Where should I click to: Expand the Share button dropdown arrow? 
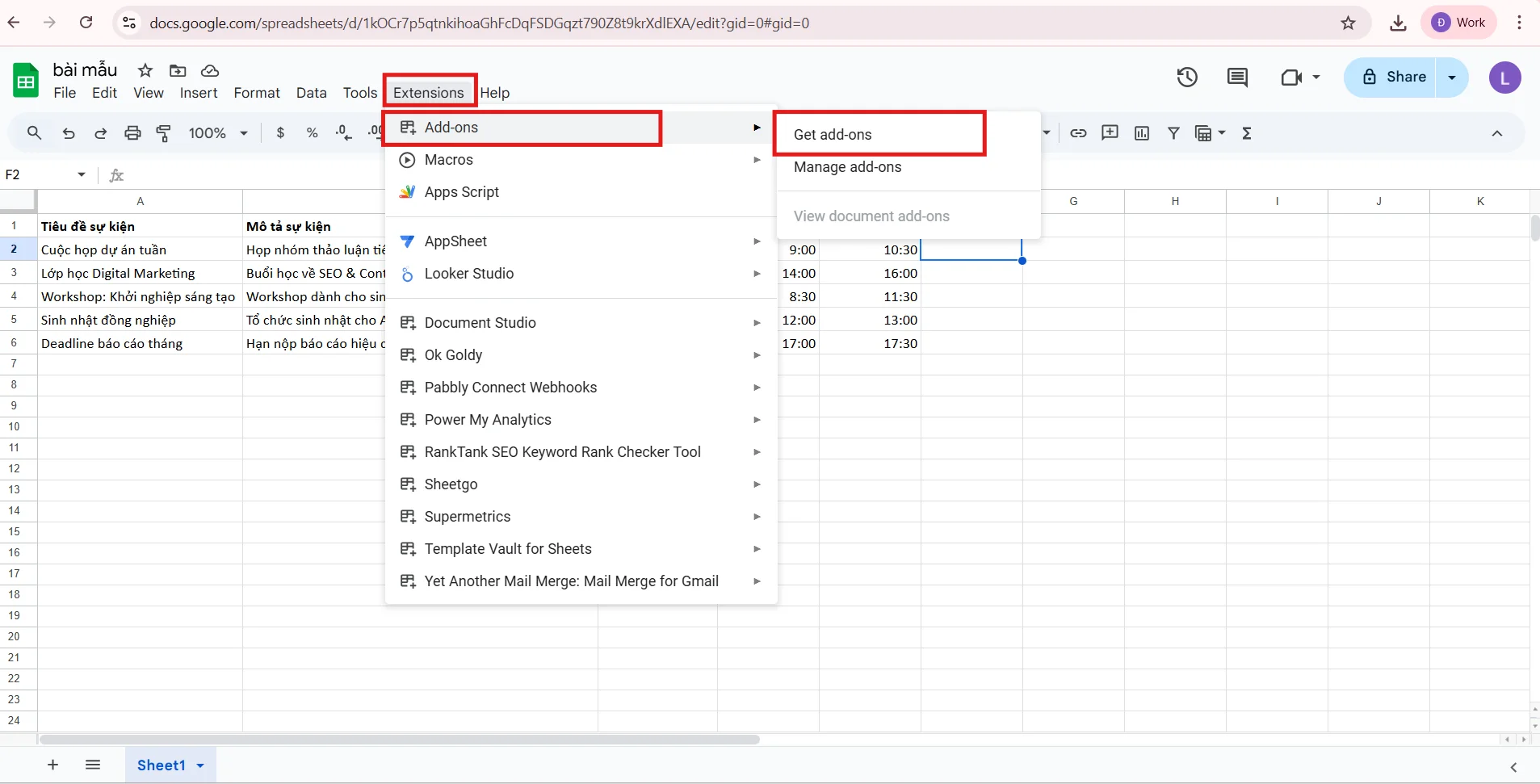point(1452,78)
